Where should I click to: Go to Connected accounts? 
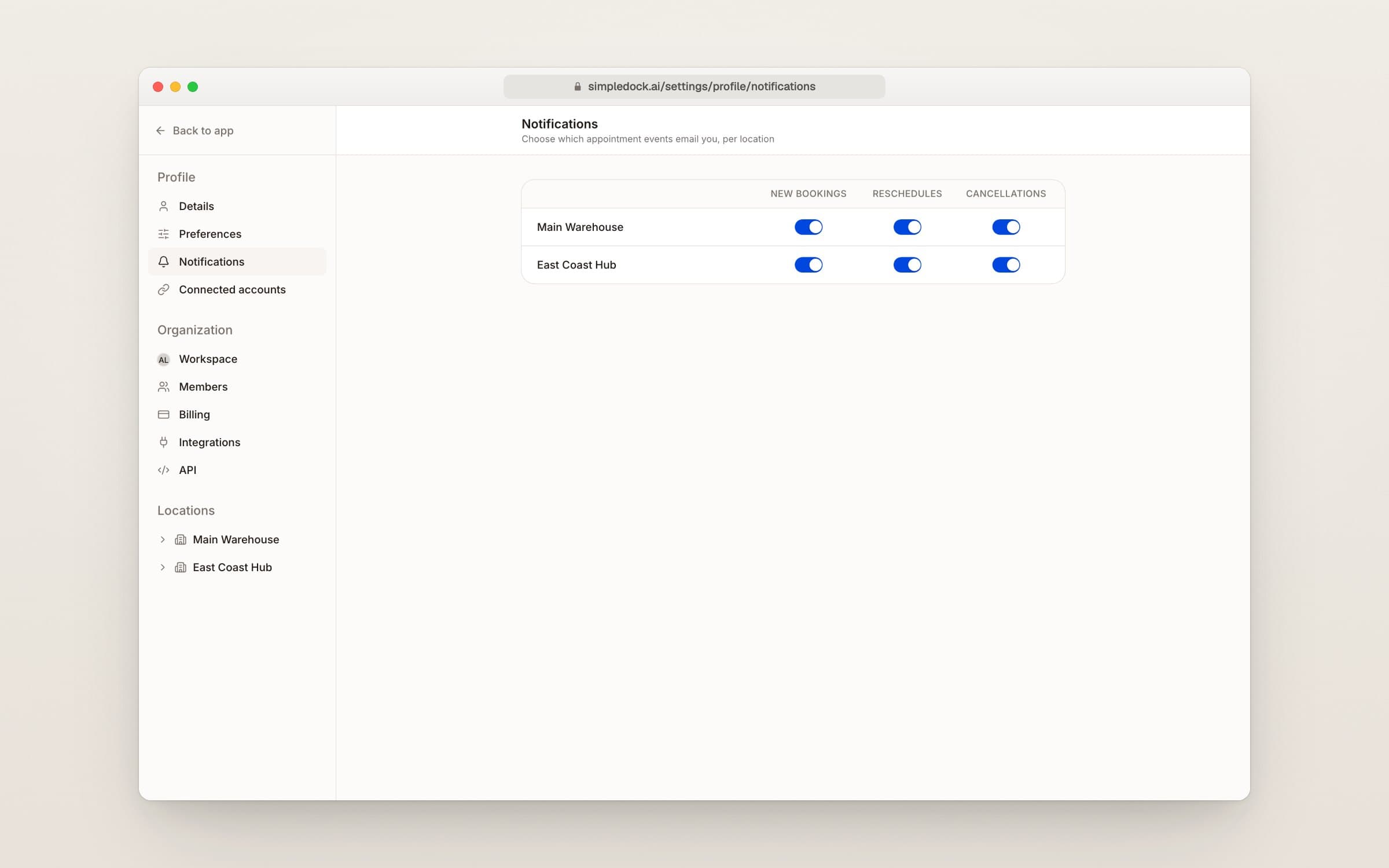point(237,289)
